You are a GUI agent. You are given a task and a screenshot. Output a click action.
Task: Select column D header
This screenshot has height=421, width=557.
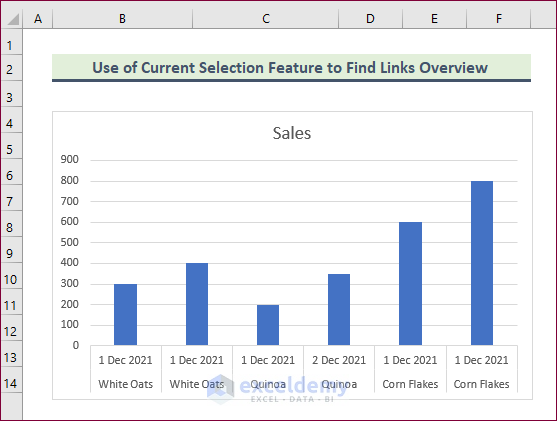(x=371, y=18)
